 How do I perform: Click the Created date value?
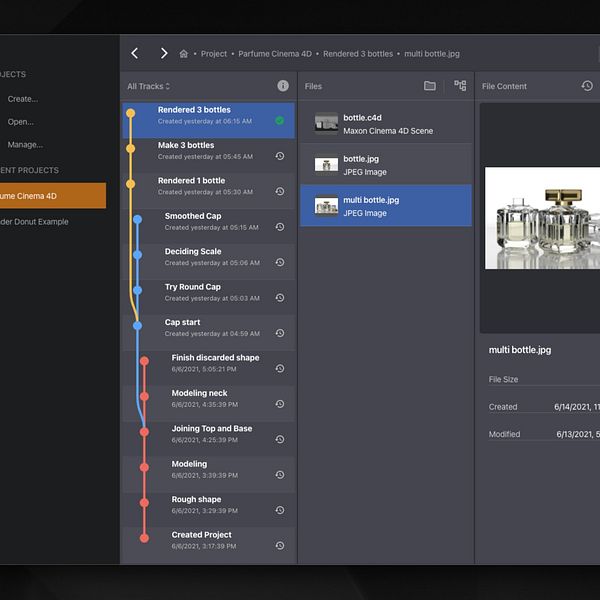point(577,407)
